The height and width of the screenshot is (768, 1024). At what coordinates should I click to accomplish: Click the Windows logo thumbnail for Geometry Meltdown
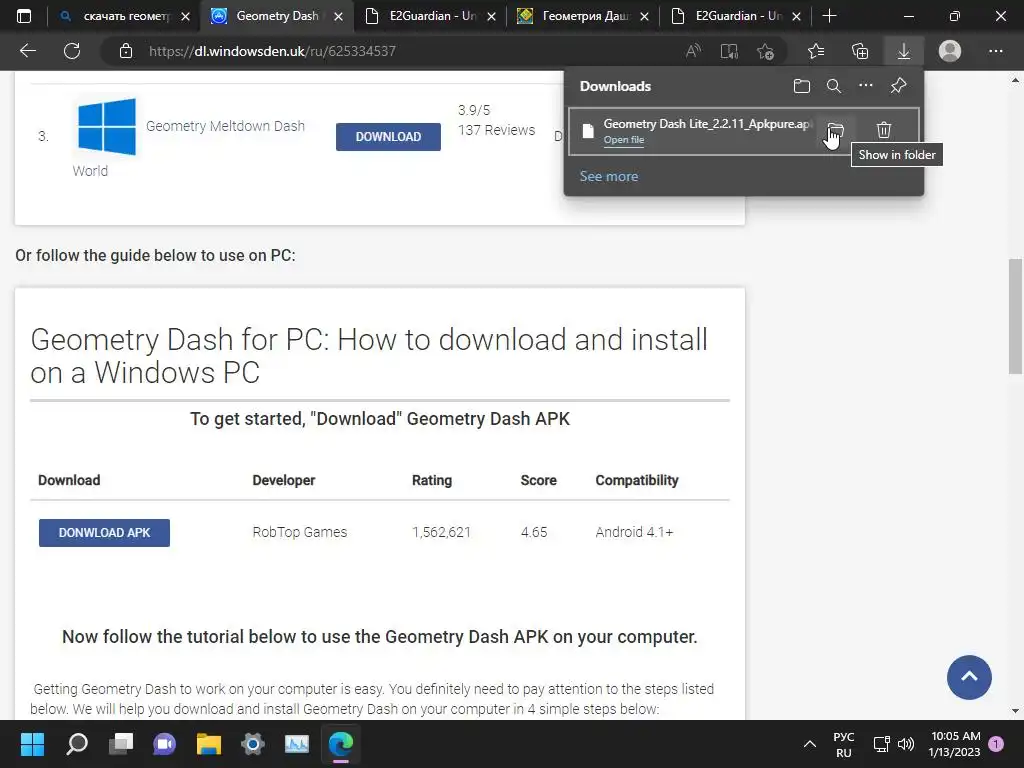coord(107,127)
